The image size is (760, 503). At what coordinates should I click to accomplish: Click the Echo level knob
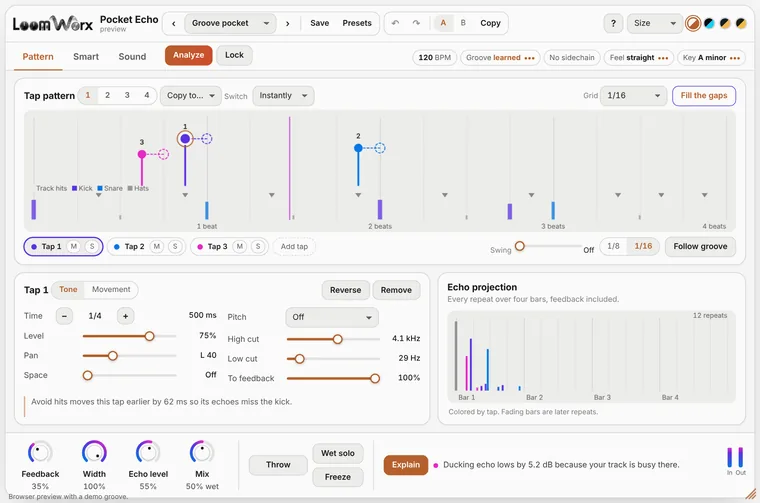tap(148, 453)
